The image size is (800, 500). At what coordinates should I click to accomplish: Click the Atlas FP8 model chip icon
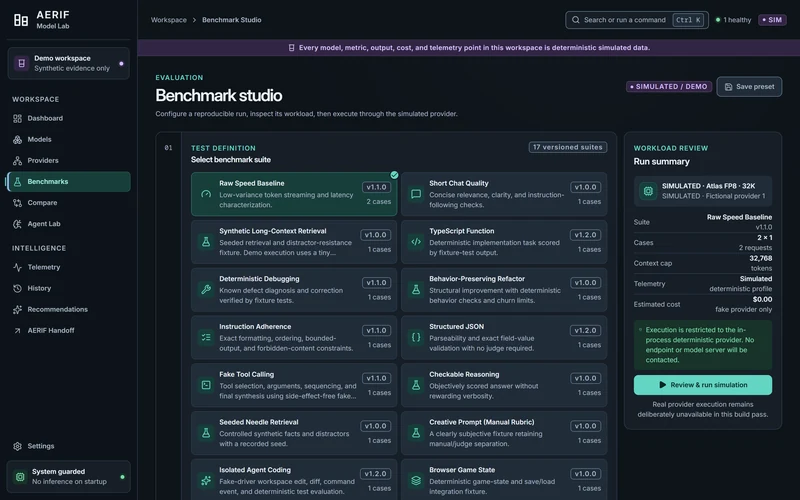point(648,191)
